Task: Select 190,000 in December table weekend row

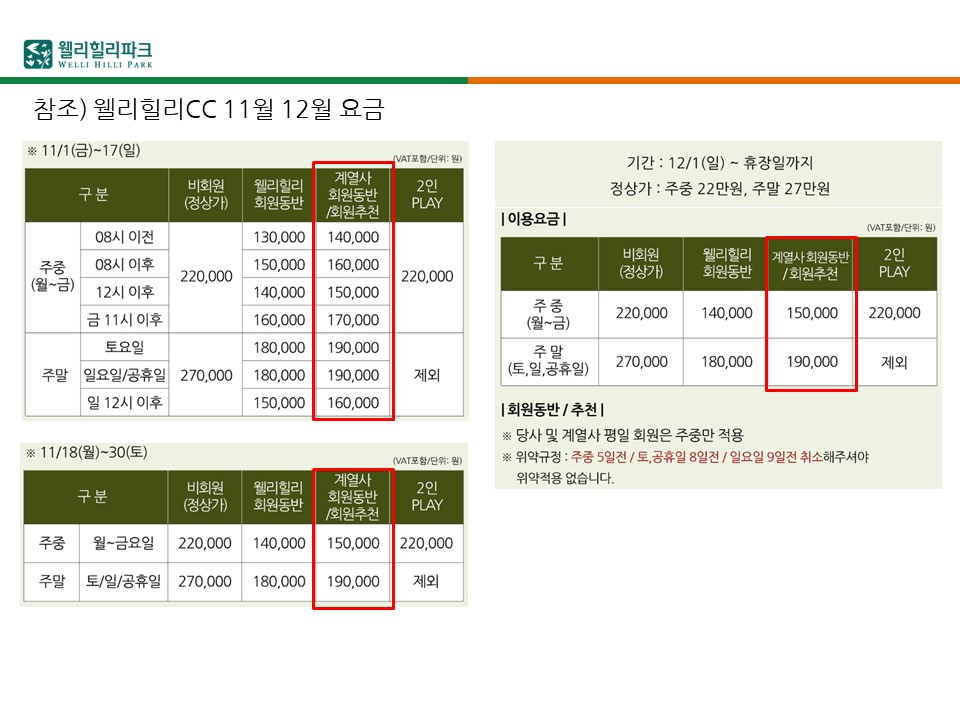Action: 812,362
